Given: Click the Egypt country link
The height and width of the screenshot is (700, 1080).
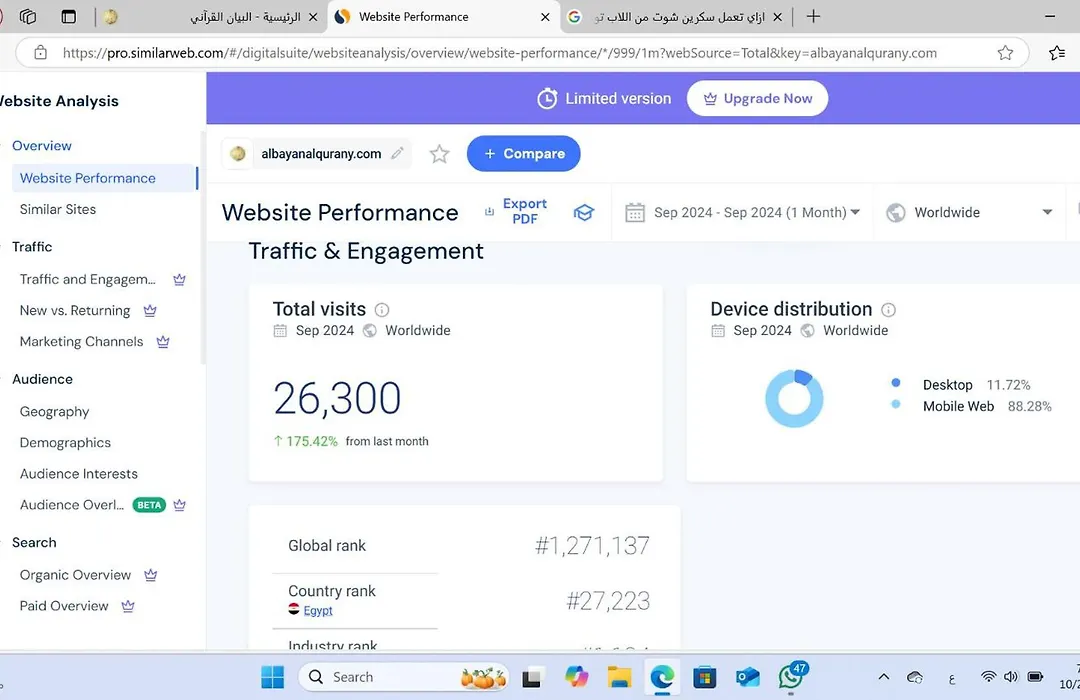Looking at the screenshot, I should click(x=318, y=610).
